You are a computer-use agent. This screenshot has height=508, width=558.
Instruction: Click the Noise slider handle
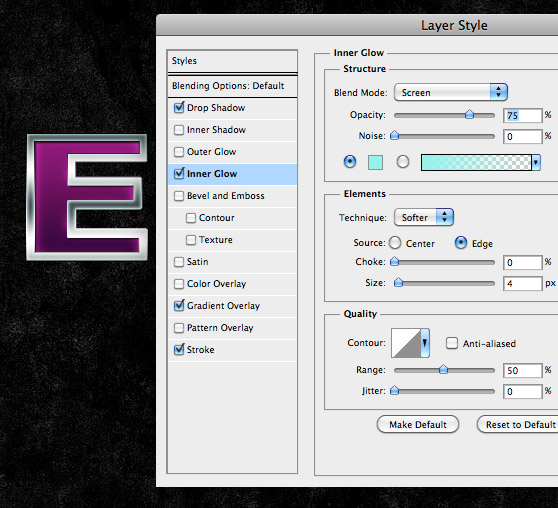click(x=394, y=135)
